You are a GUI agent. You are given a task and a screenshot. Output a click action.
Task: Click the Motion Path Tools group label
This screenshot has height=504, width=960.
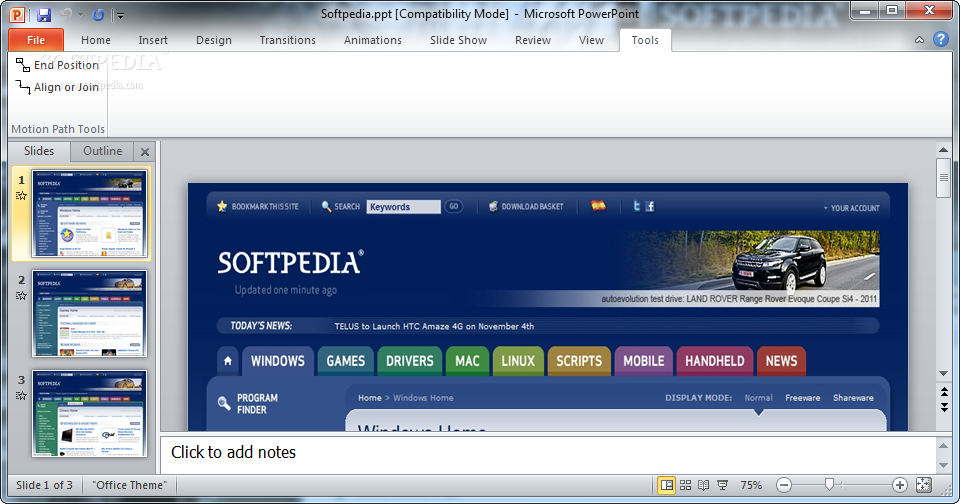point(58,129)
